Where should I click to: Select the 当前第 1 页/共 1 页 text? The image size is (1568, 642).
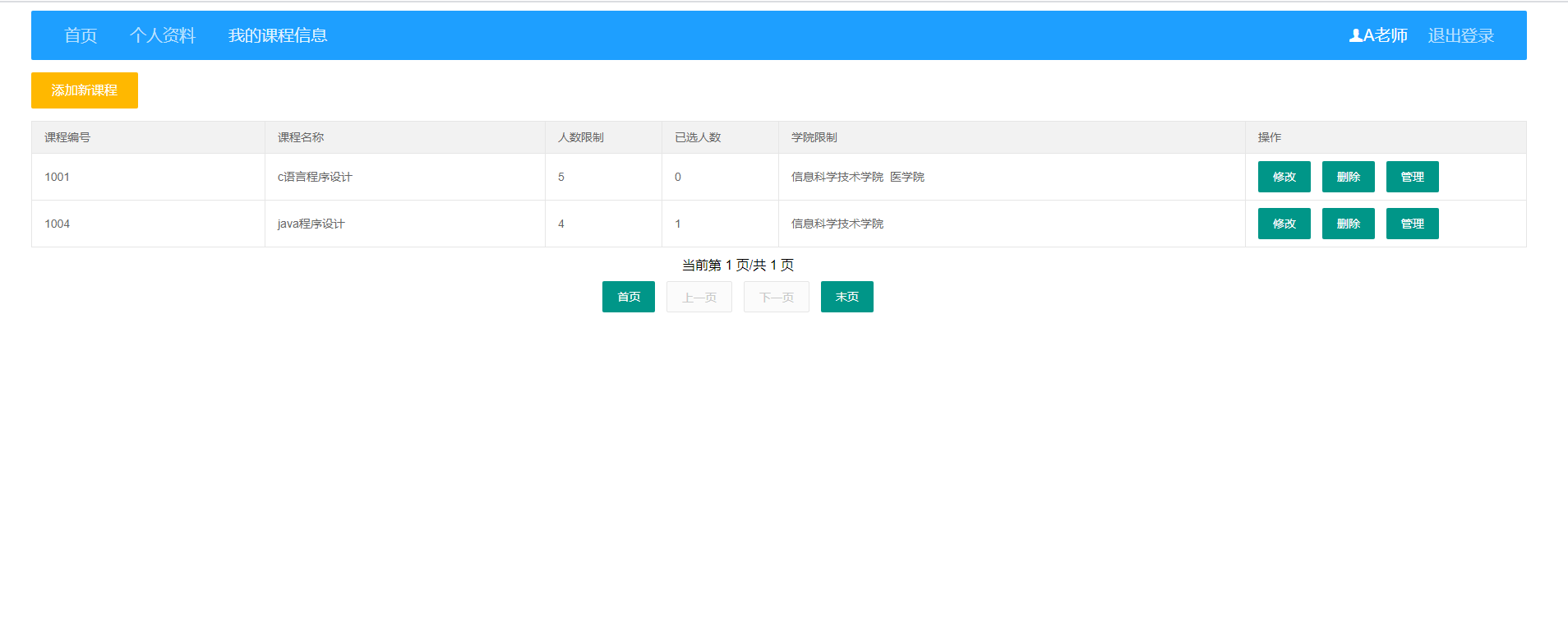coord(738,265)
